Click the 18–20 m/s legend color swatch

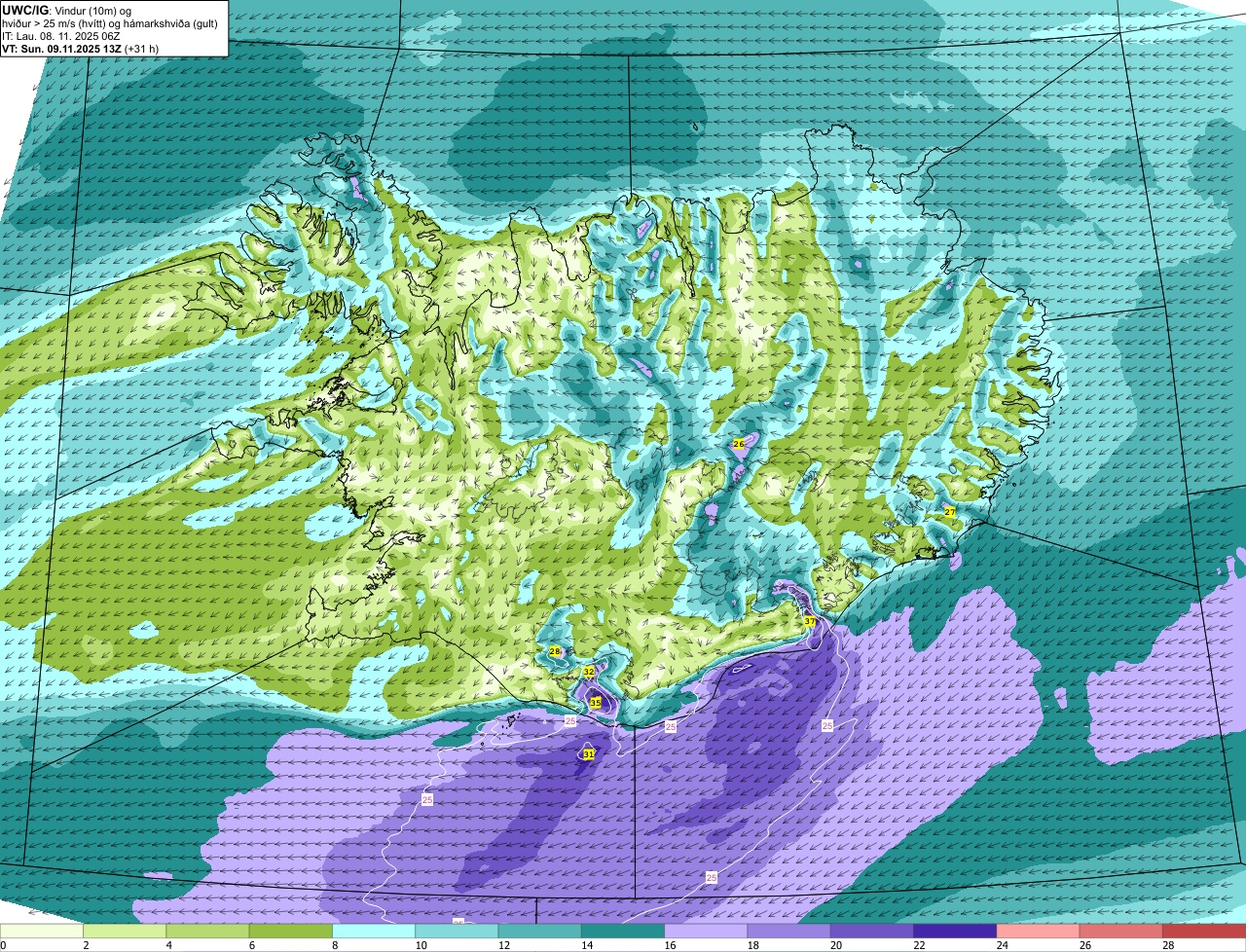(x=789, y=931)
